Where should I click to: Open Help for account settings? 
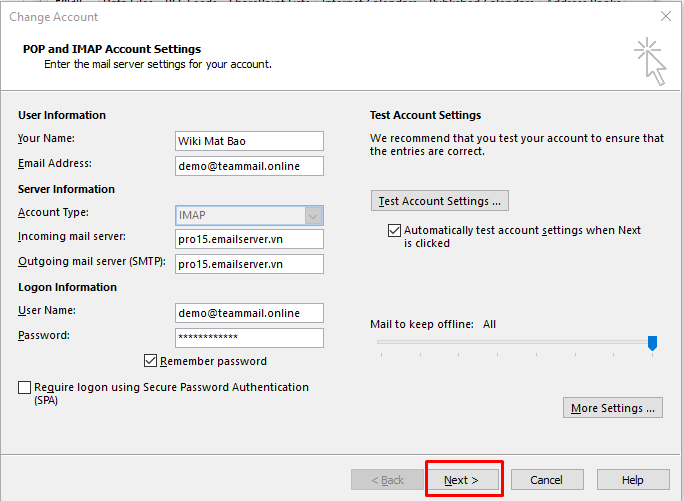[x=632, y=480]
